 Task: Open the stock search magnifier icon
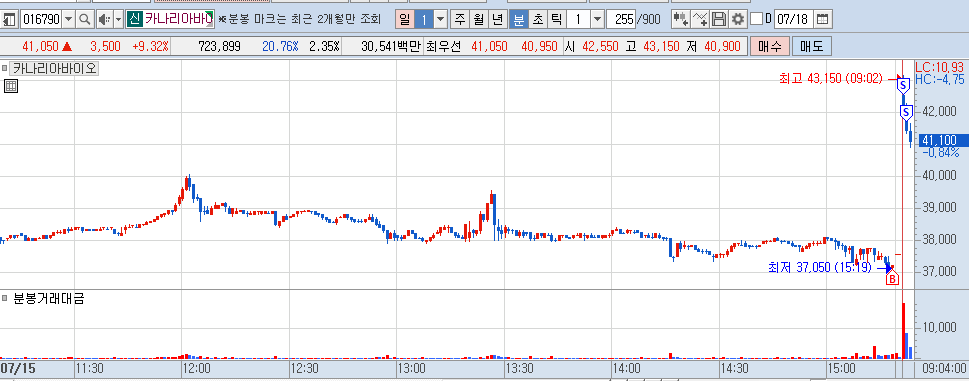85,20
